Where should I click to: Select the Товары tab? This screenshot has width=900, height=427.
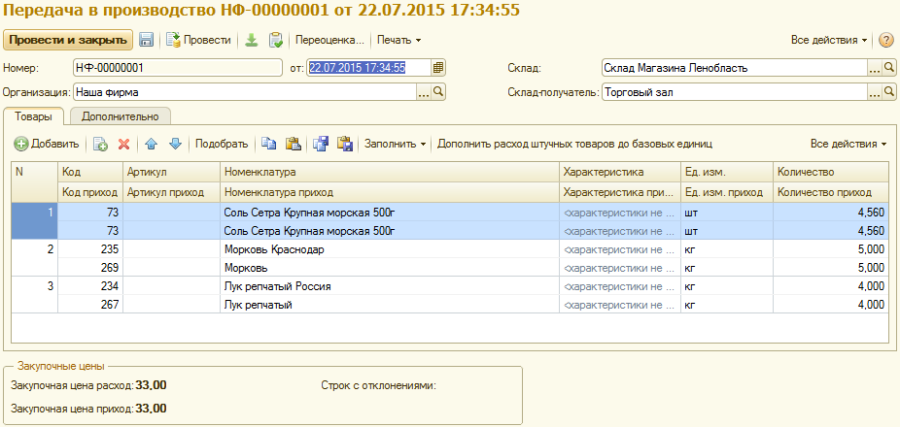[34, 117]
